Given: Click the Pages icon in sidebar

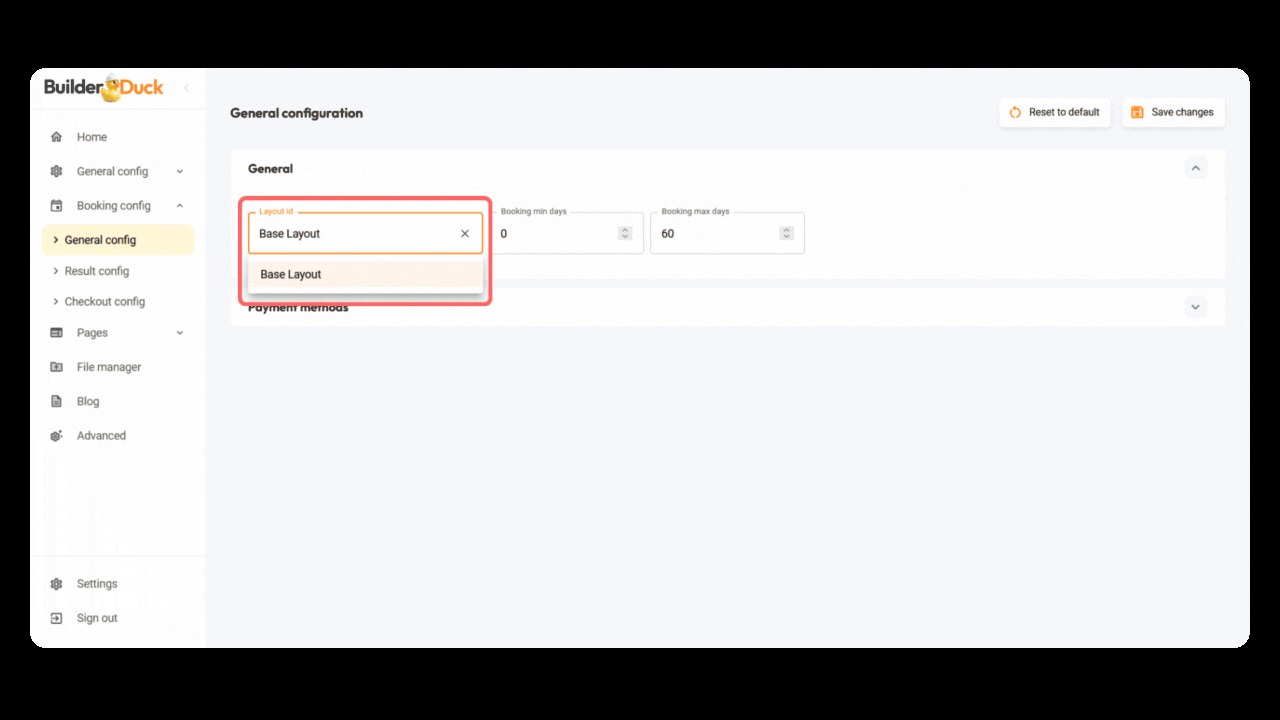Looking at the screenshot, I should coord(57,333).
